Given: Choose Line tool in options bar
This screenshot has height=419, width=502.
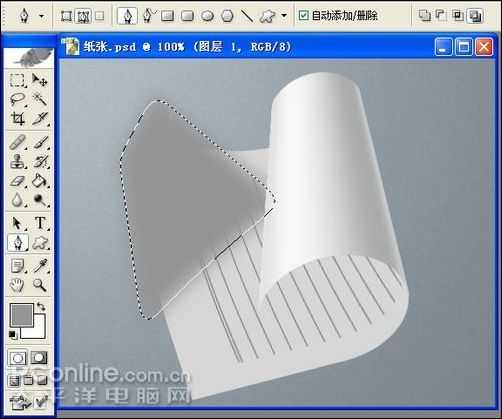Looking at the screenshot, I should 247,15.
